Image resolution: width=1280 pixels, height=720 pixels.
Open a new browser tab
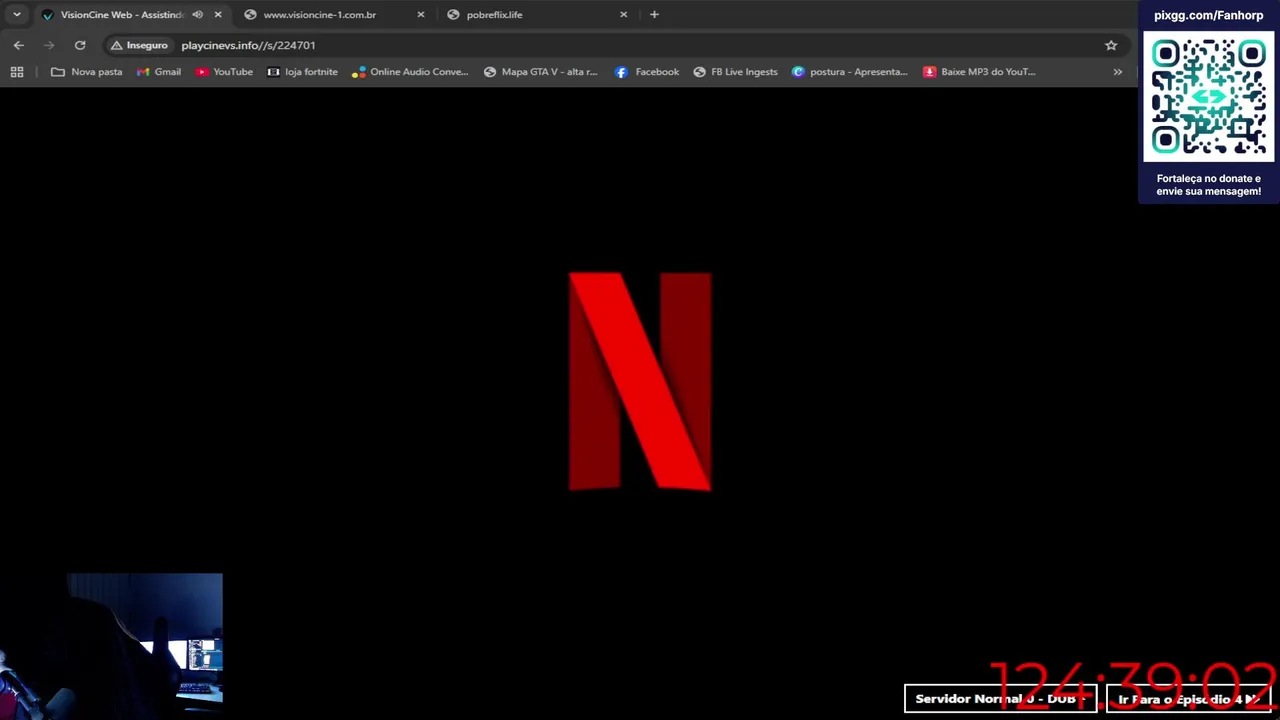654,14
